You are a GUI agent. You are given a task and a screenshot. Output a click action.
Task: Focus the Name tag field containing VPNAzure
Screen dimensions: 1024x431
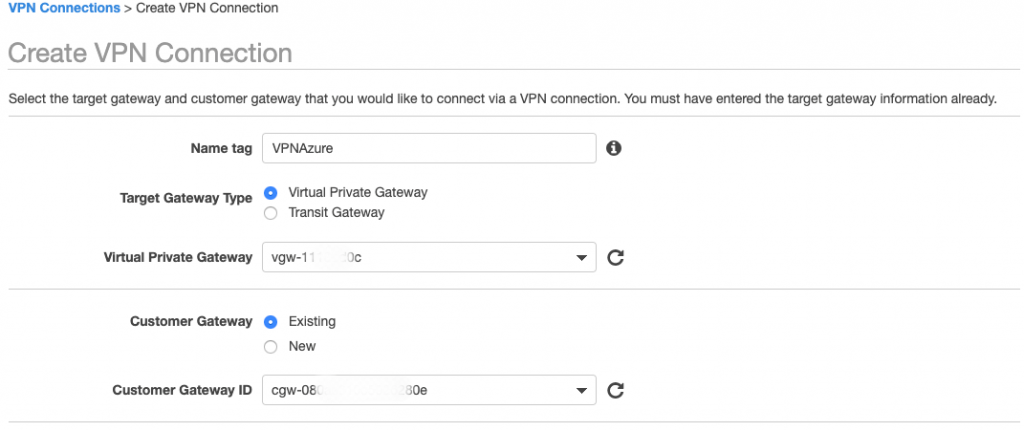pos(428,148)
